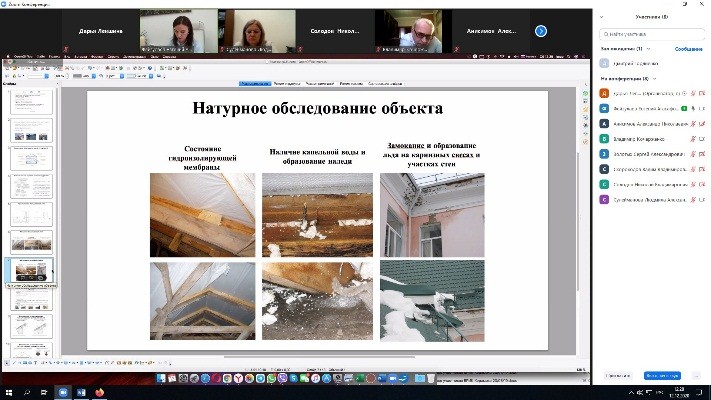
Task: Collapse the 'На конференции' participants section
Action: point(654,79)
